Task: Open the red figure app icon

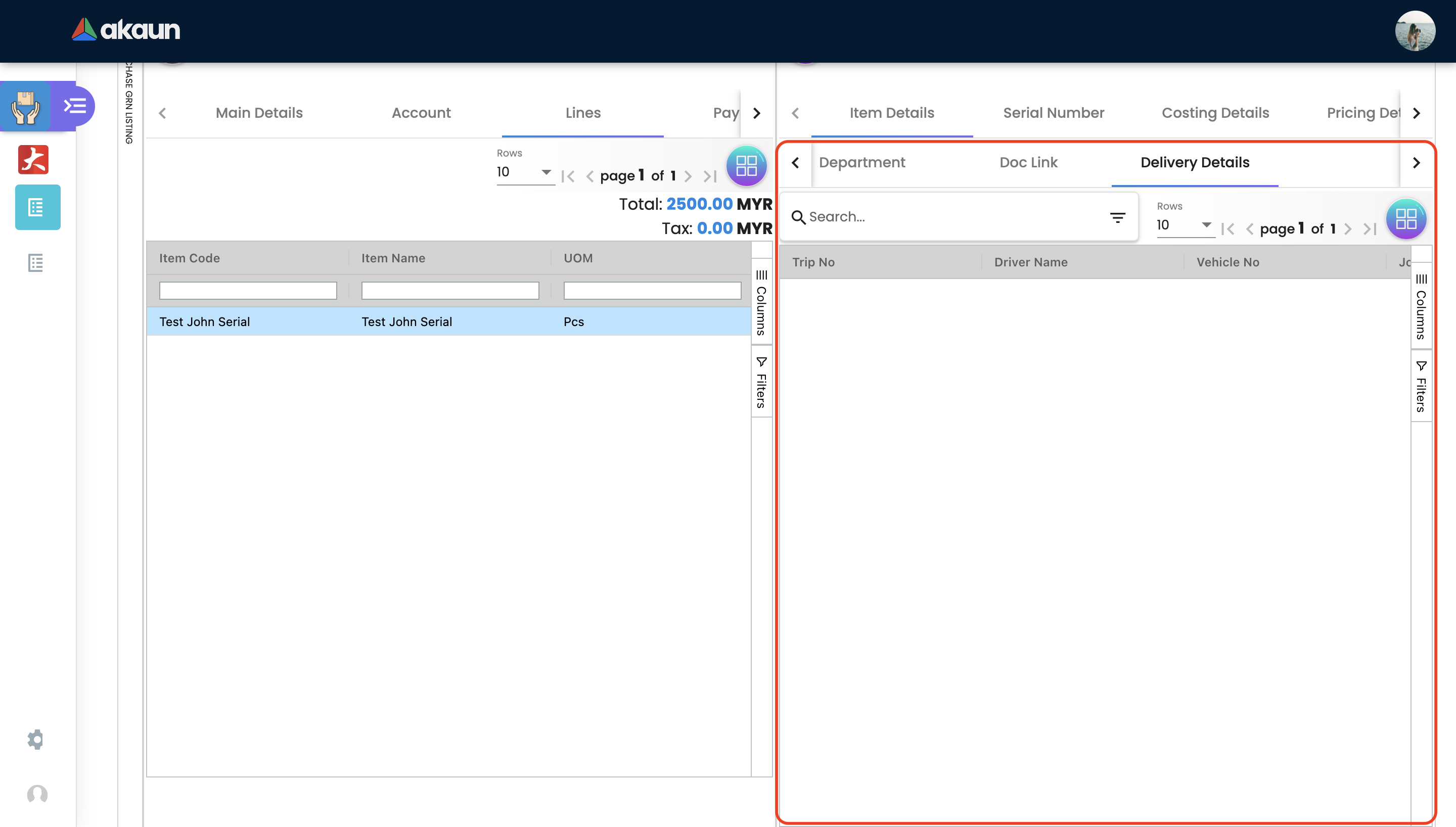Action: click(x=33, y=160)
